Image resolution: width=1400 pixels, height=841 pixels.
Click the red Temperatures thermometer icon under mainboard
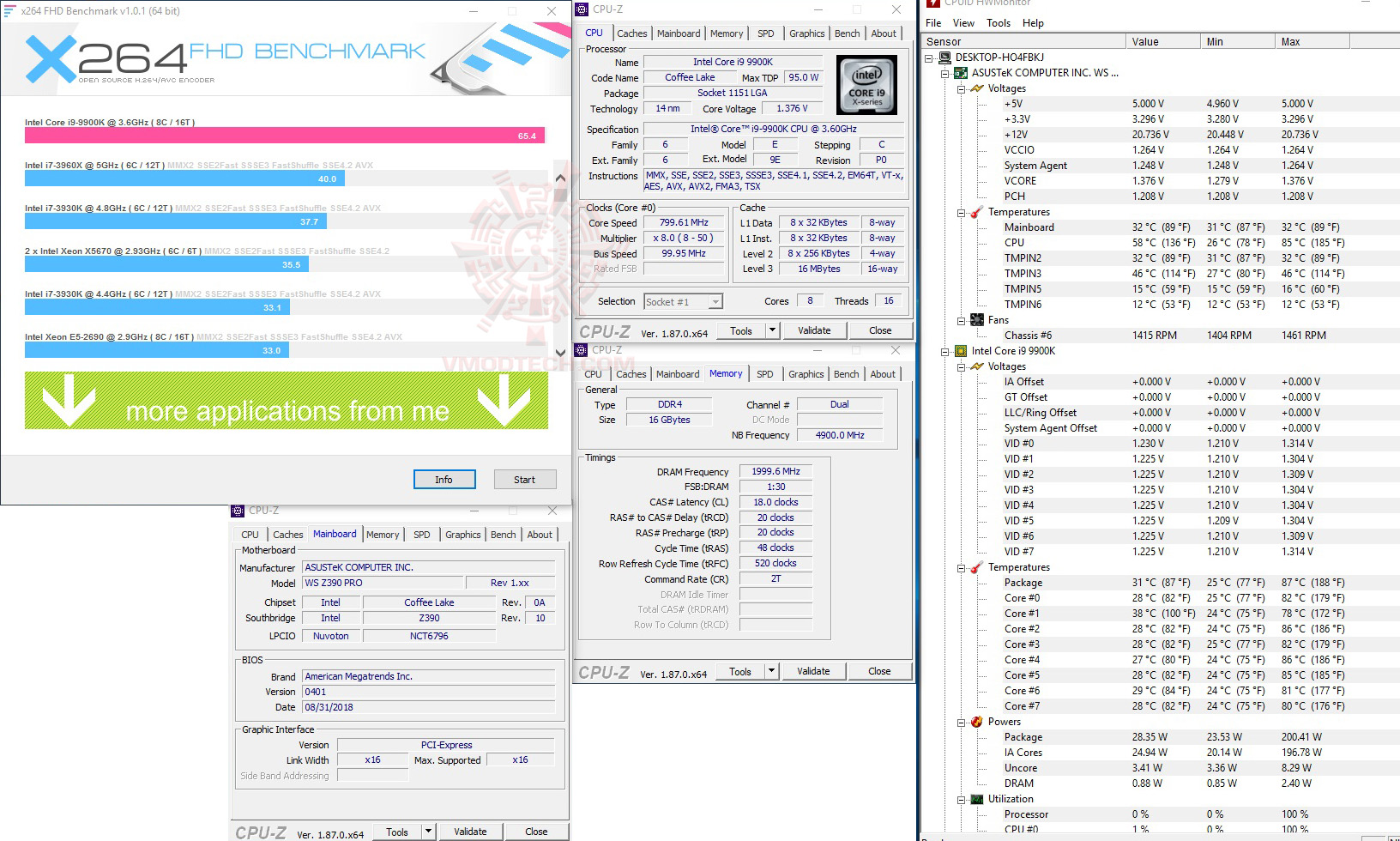click(977, 212)
